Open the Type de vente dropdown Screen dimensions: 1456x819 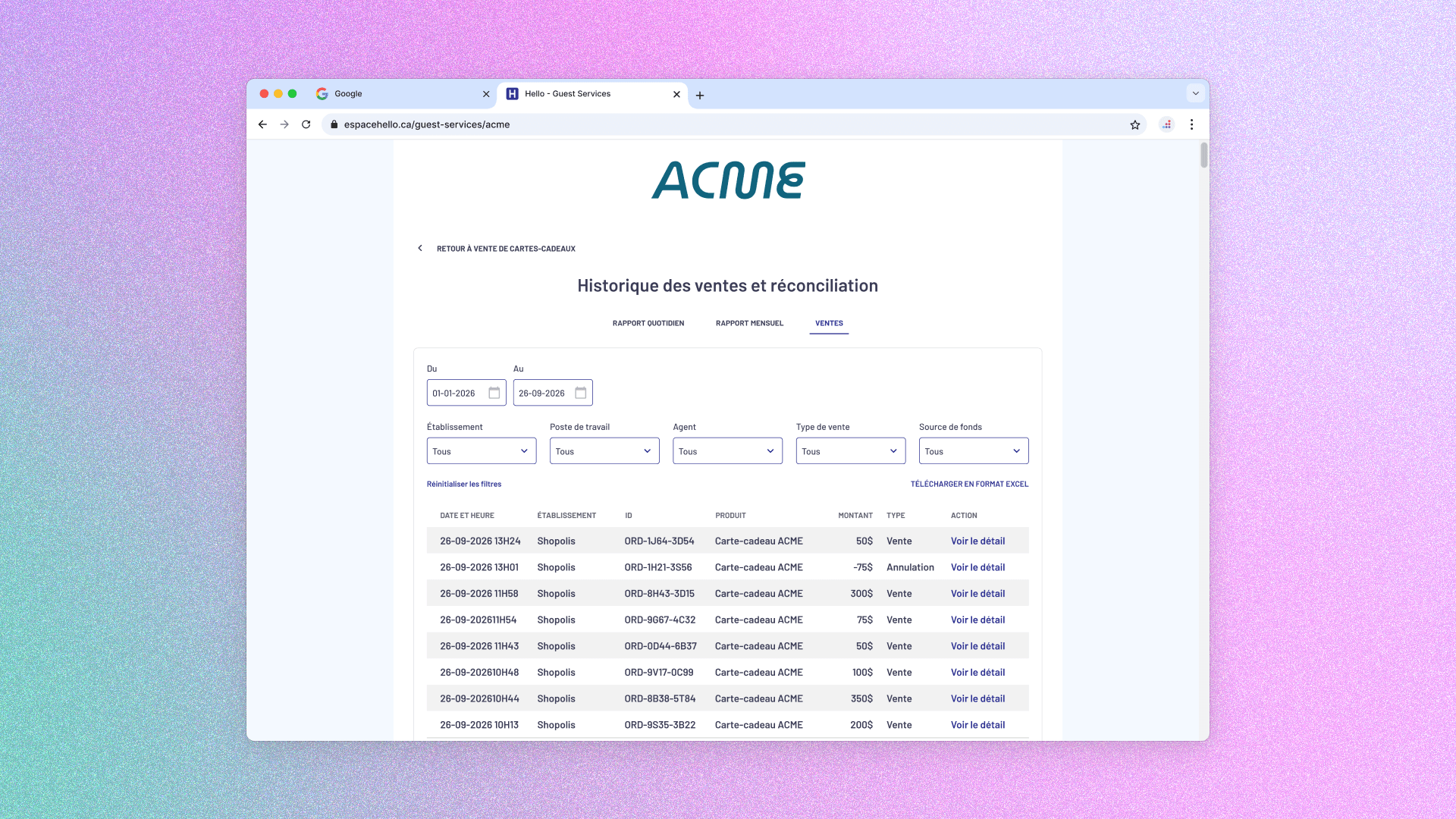(x=850, y=451)
